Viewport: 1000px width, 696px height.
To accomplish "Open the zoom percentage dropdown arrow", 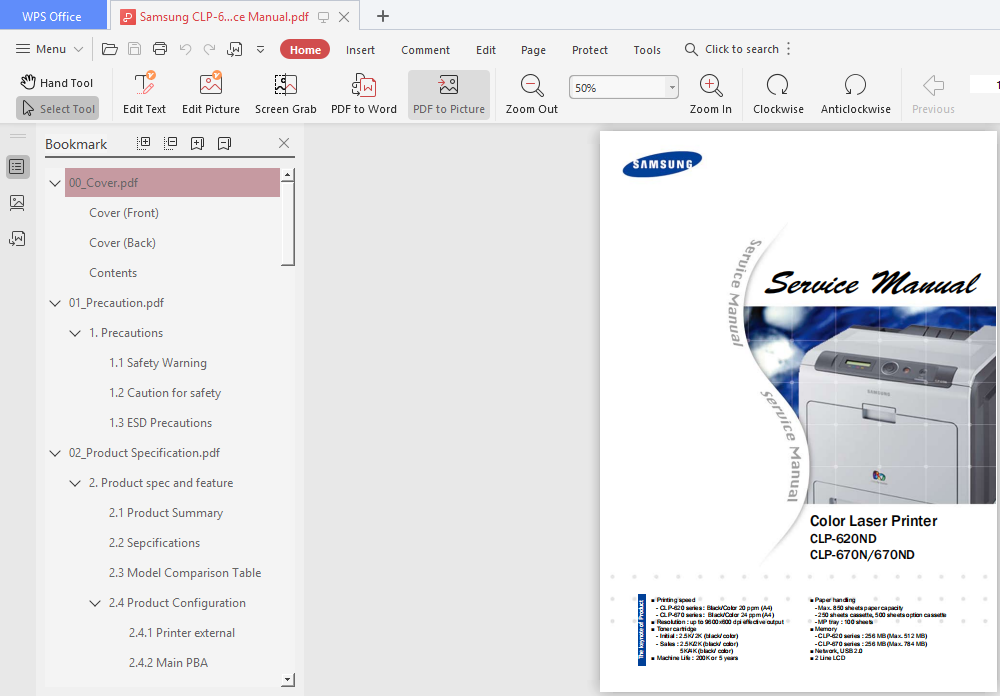I will pos(672,87).
